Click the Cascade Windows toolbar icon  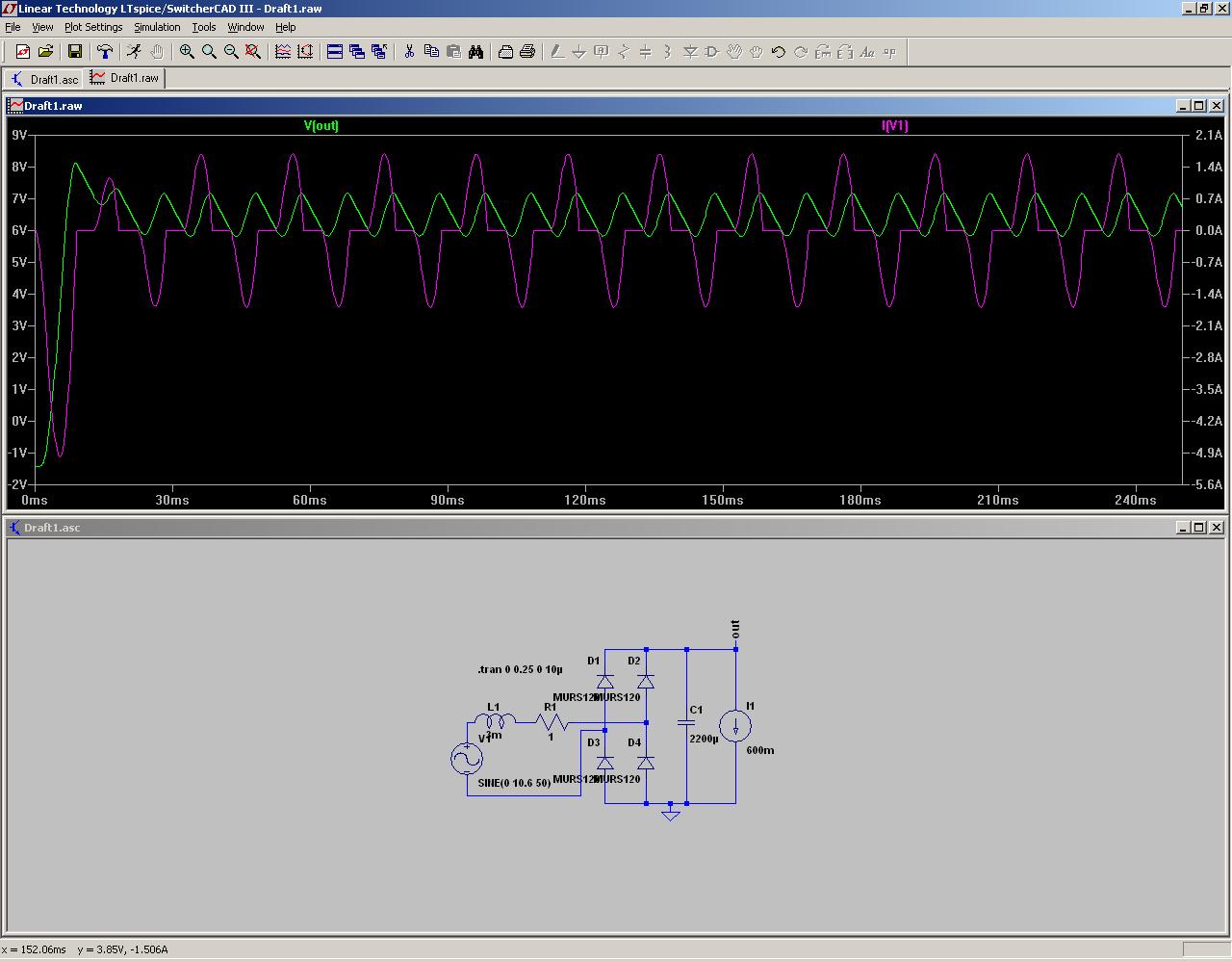(x=357, y=52)
